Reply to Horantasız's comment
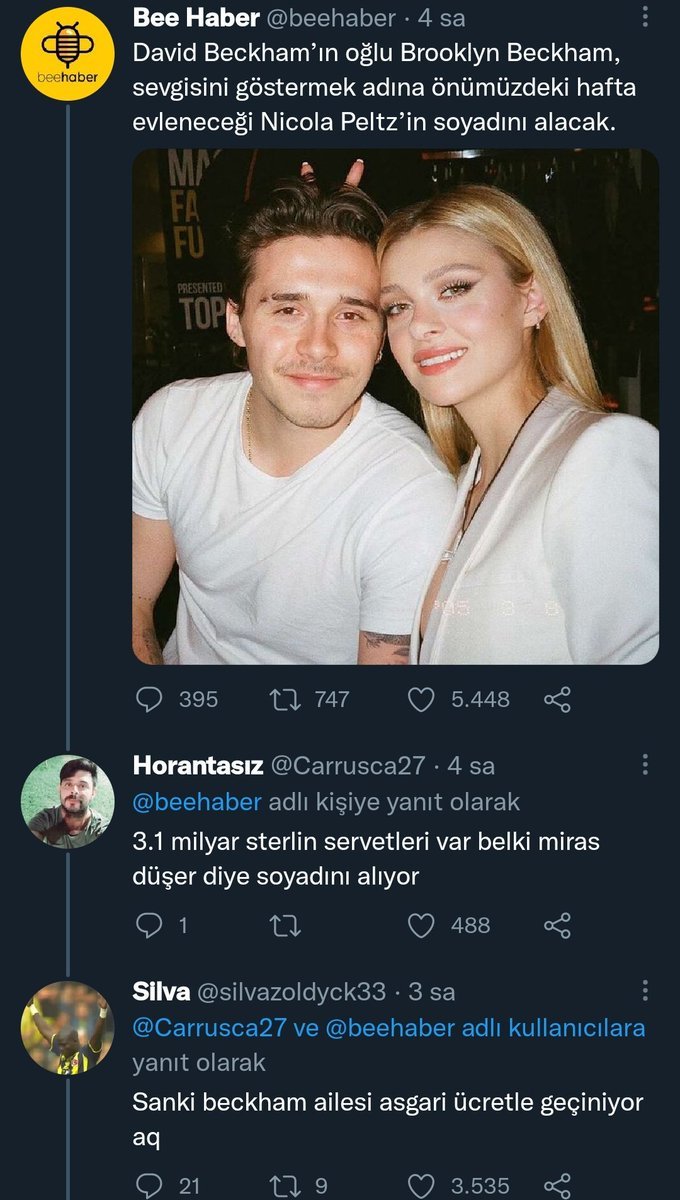This screenshot has width=680, height=1200. [148, 925]
